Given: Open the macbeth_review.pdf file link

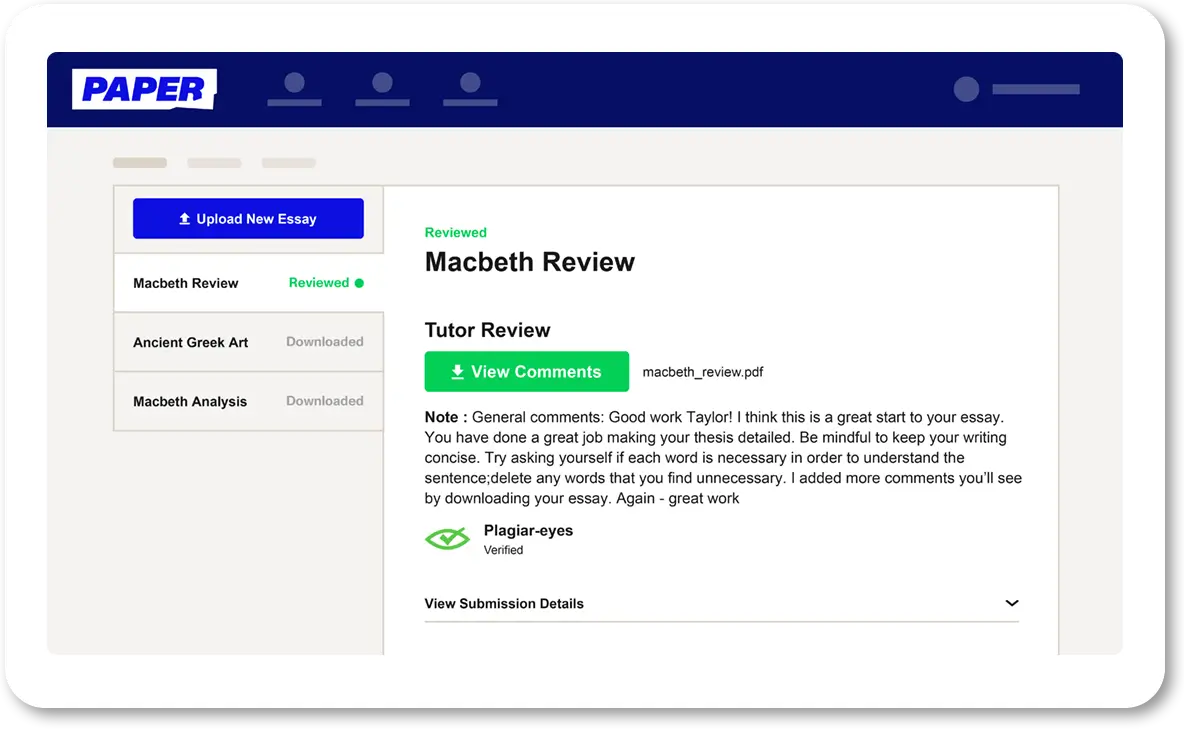Looking at the screenshot, I should pyautogui.click(x=703, y=371).
